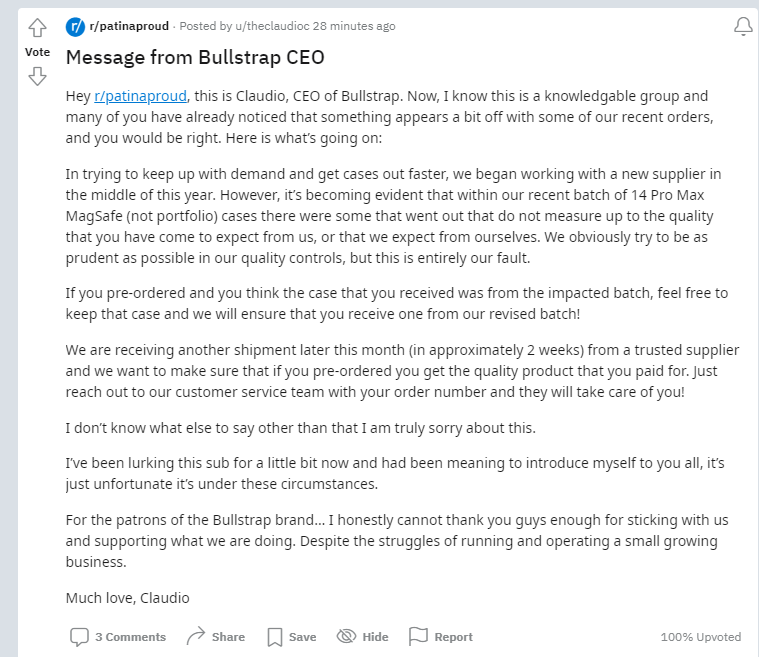Click the post title Message from Bullstrap CEO
Image resolution: width=759 pixels, height=657 pixels.
(x=195, y=58)
